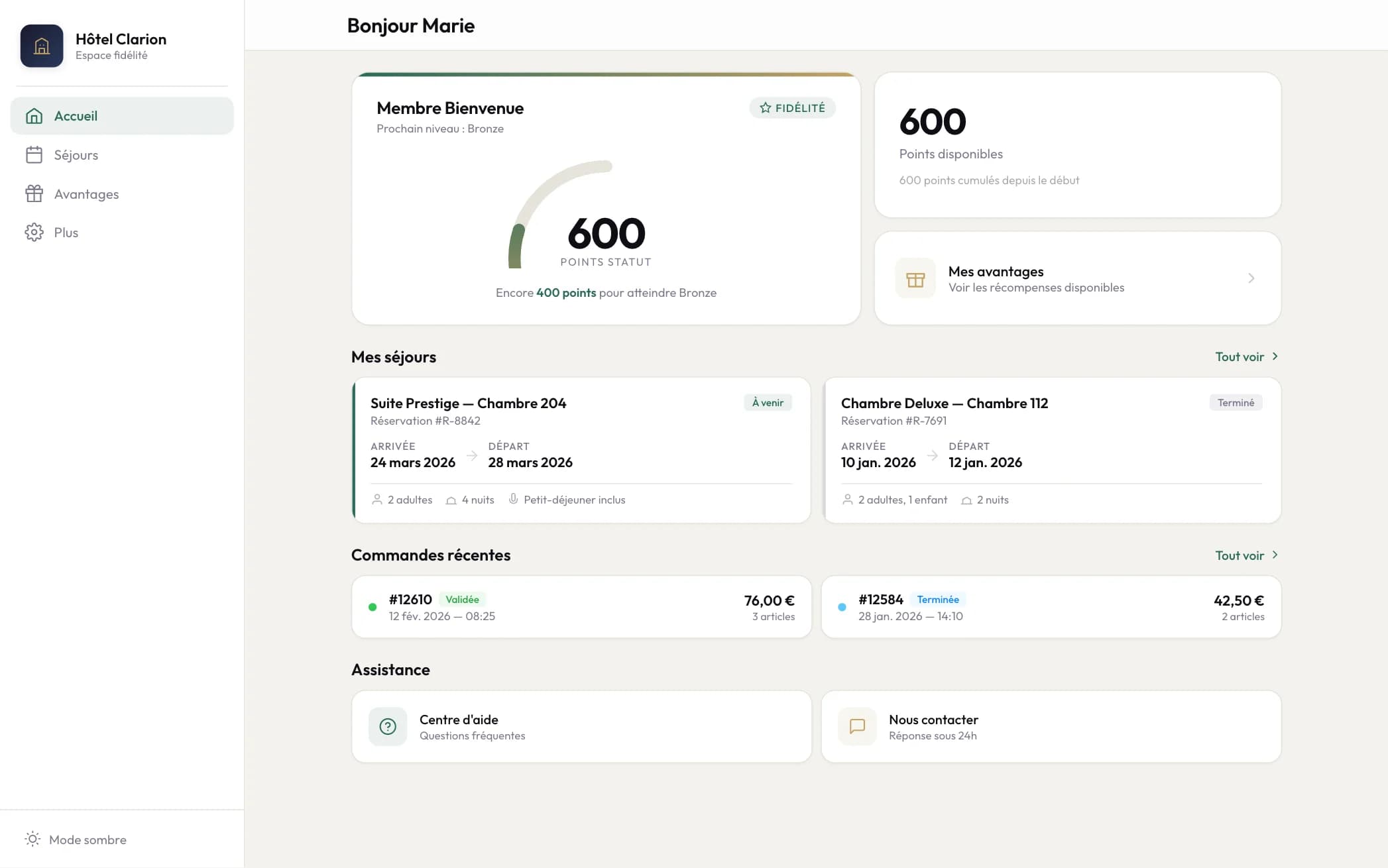The width and height of the screenshot is (1388, 868).
Task: Open Tout voir next to Commandes récentes
Action: [x=1245, y=555]
